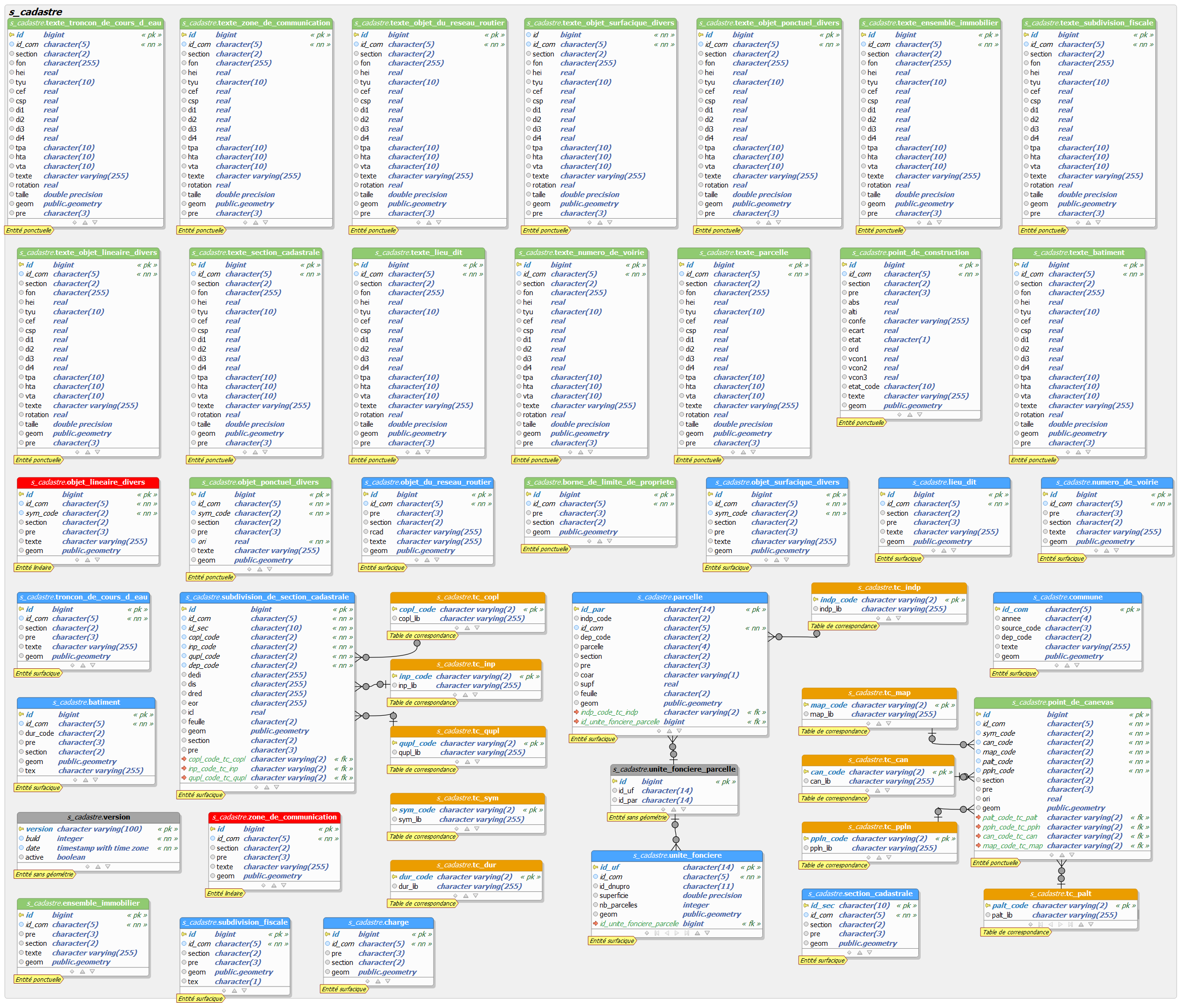Click the fk arrow of copl_code_tc_copl in subdivision_de_section_cadastrale

pyautogui.click(x=184, y=759)
